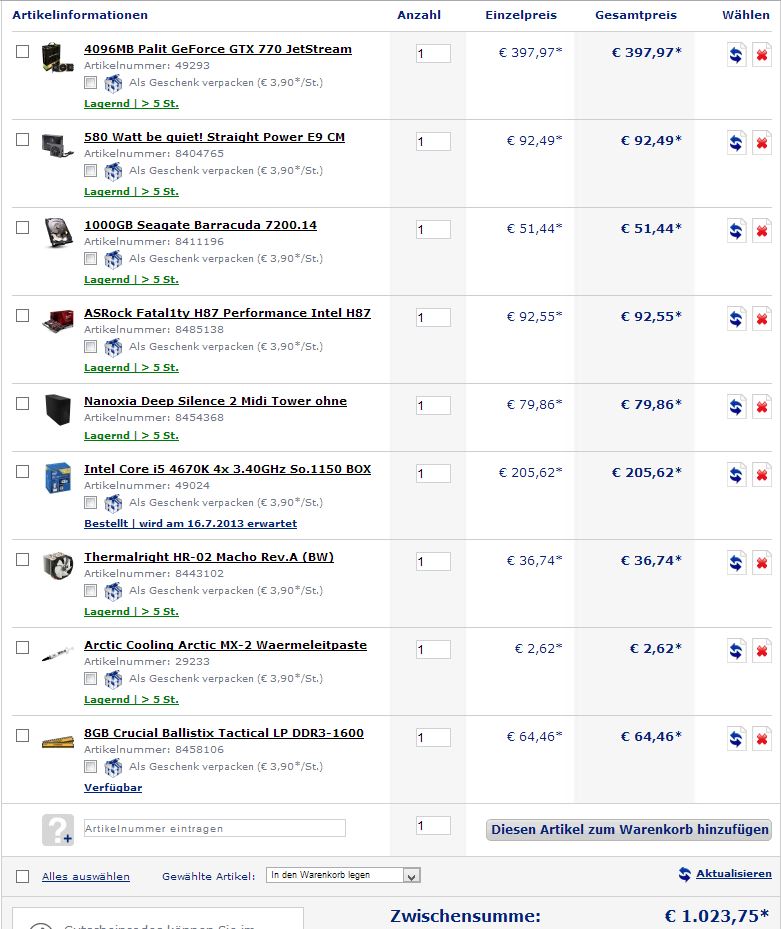Delete Thermalright HR-02 Macho cooler
Image resolution: width=781 pixels, height=929 pixels.
pyautogui.click(x=761, y=563)
